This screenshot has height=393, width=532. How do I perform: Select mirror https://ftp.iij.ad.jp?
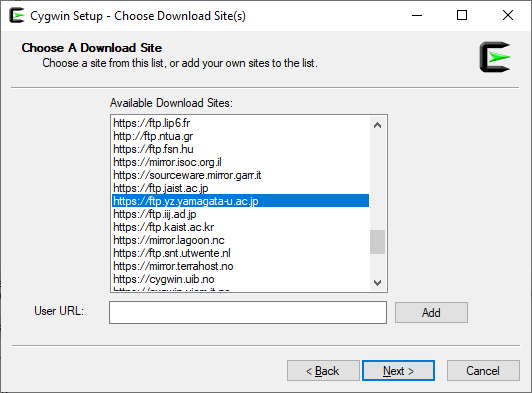click(240, 214)
